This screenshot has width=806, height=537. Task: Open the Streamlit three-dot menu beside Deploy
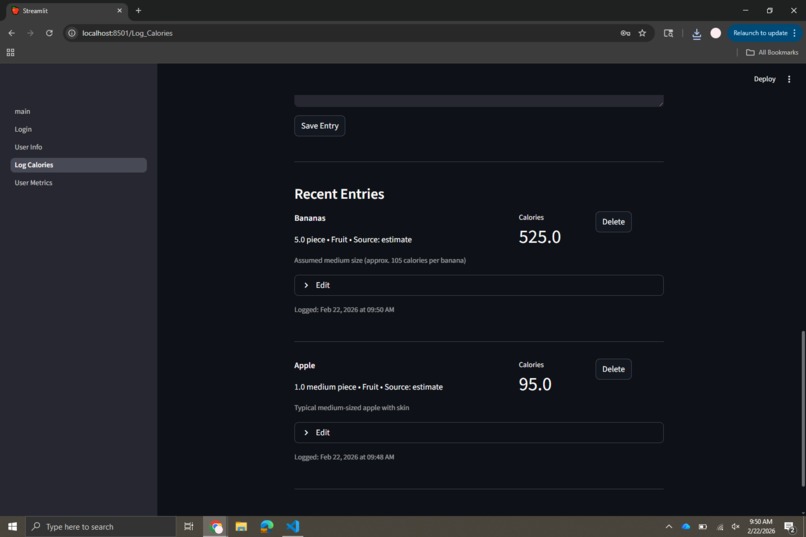(x=789, y=79)
